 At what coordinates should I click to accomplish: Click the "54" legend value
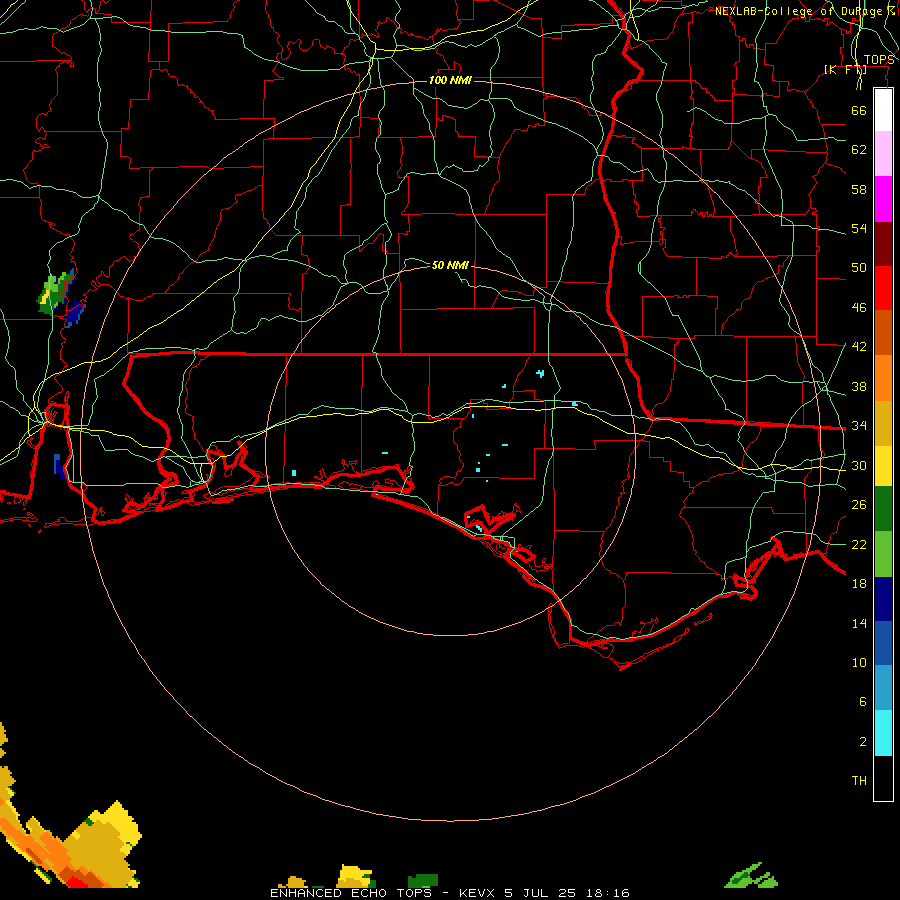[859, 228]
